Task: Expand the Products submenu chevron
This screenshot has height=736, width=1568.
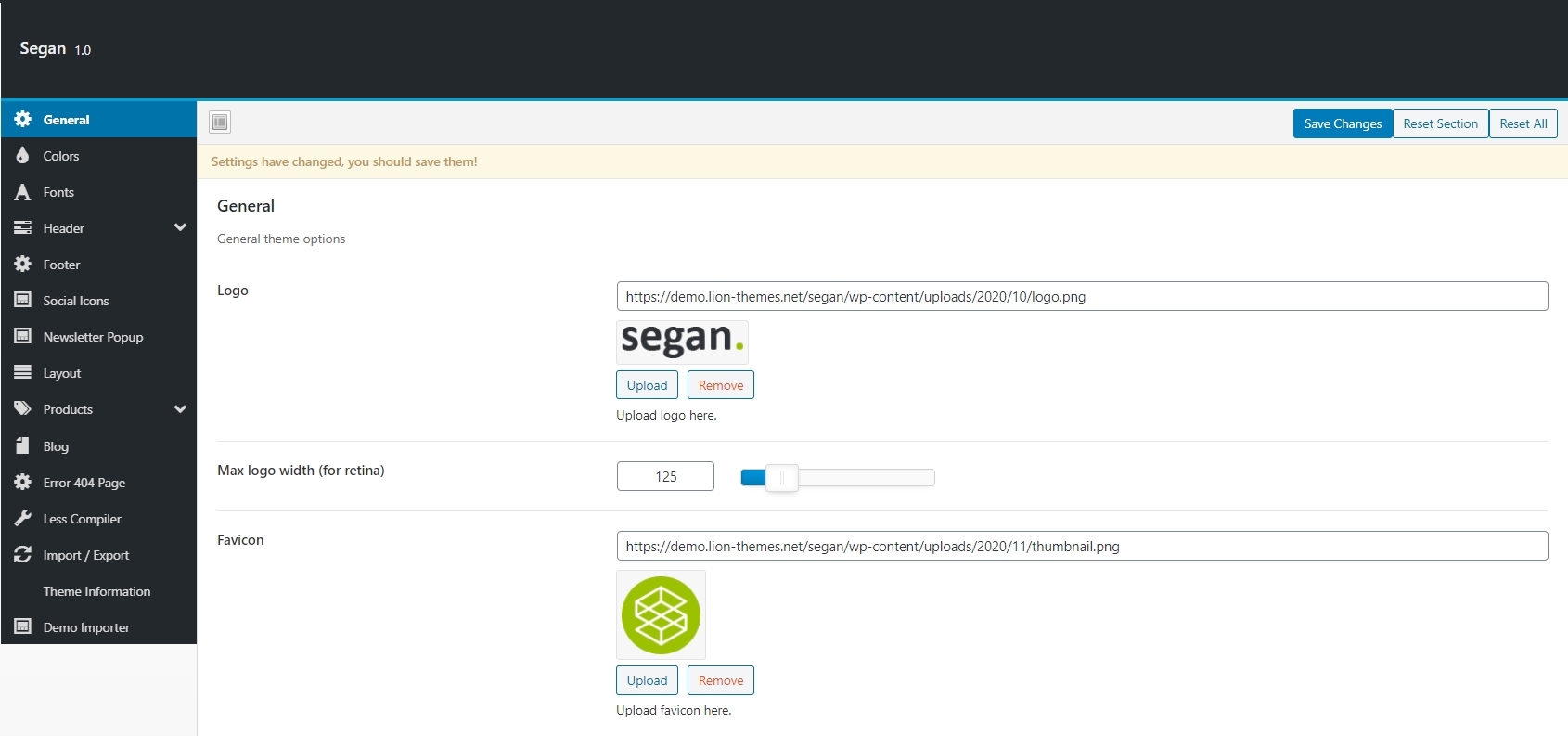Action: click(180, 409)
